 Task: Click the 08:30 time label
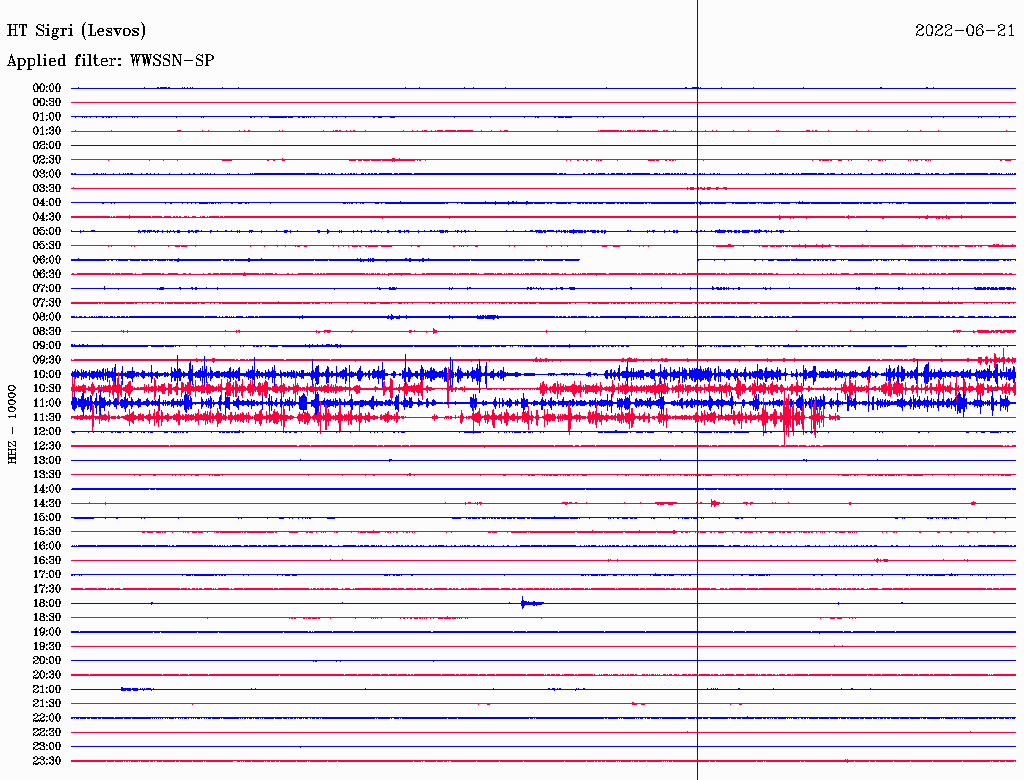tap(47, 331)
